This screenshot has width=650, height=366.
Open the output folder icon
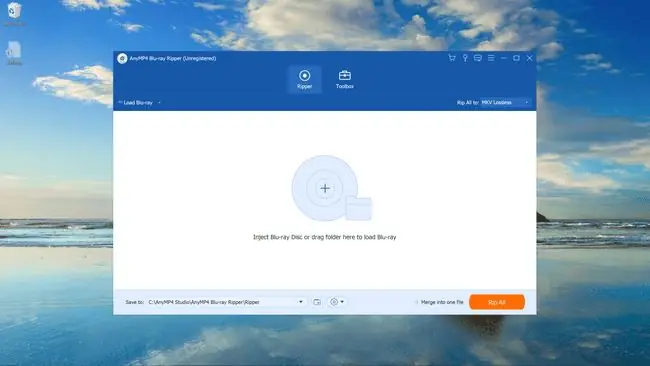tap(317, 302)
